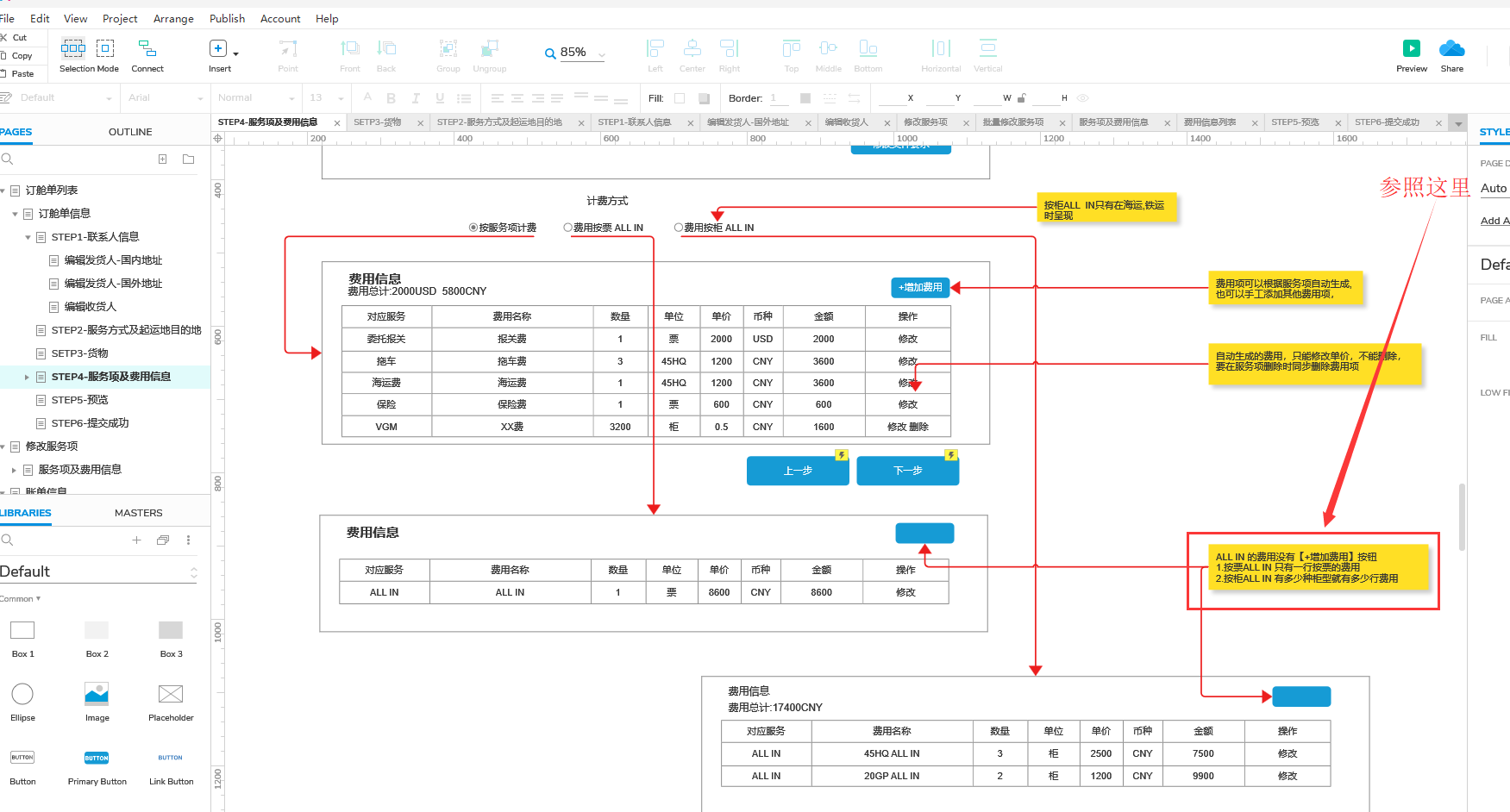The height and width of the screenshot is (812, 1510).
Task: Click the Preview play icon
Action: [1411, 49]
